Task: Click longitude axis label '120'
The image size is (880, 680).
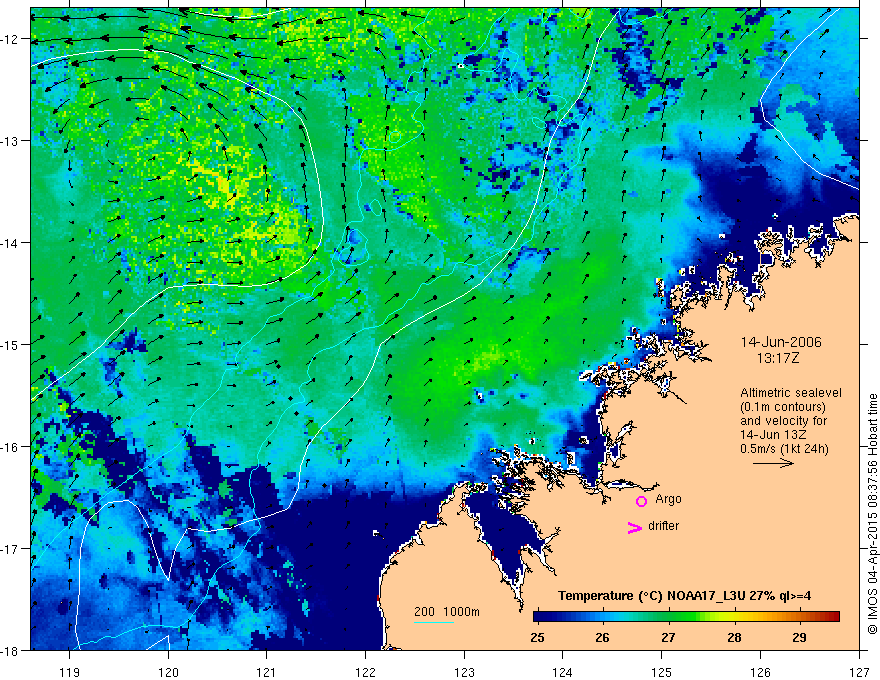Action: pos(168,672)
